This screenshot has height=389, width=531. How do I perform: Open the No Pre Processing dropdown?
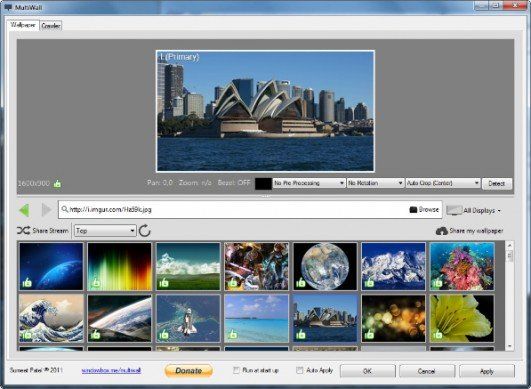pos(309,183)
